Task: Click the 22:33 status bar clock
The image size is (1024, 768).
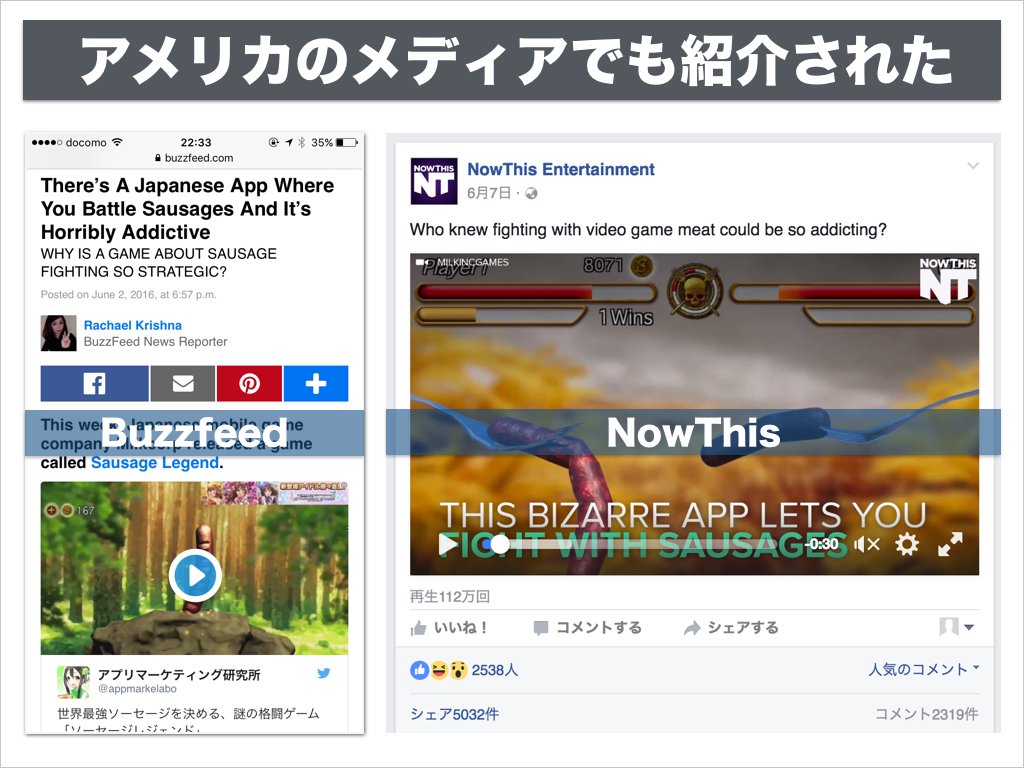Action: click(196, 142)
